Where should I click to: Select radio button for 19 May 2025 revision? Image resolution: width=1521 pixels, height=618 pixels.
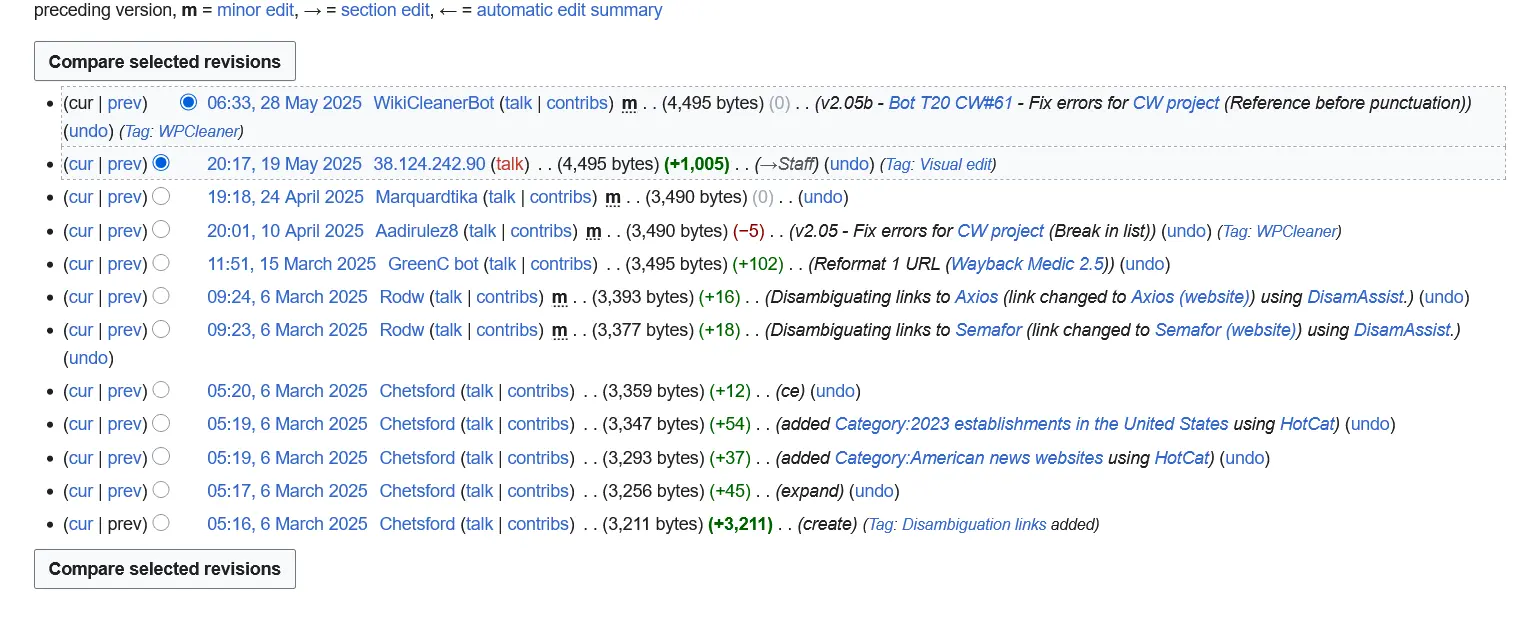coord(161,163)
